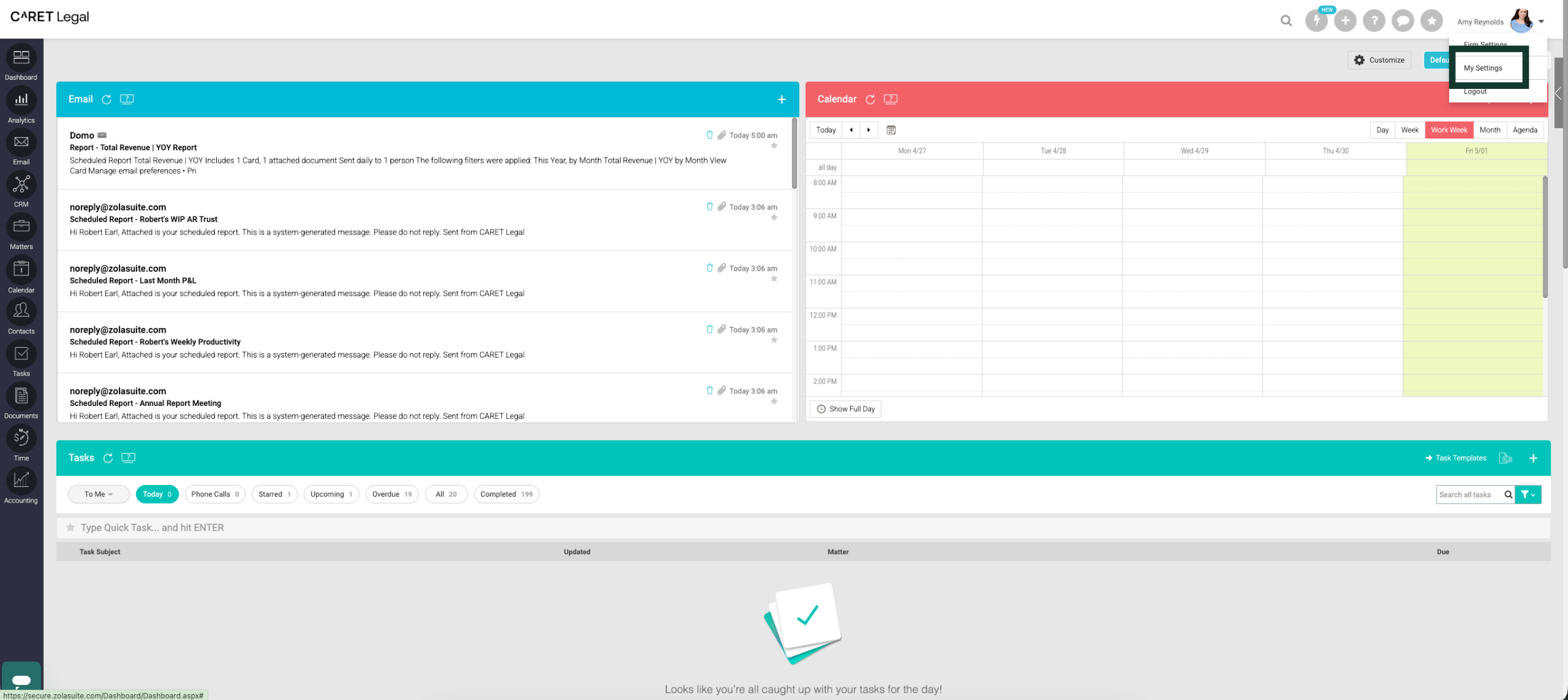The height and width of the screenshot is (700, 1568).
Task: Star the Domo email
Action: 774,146
